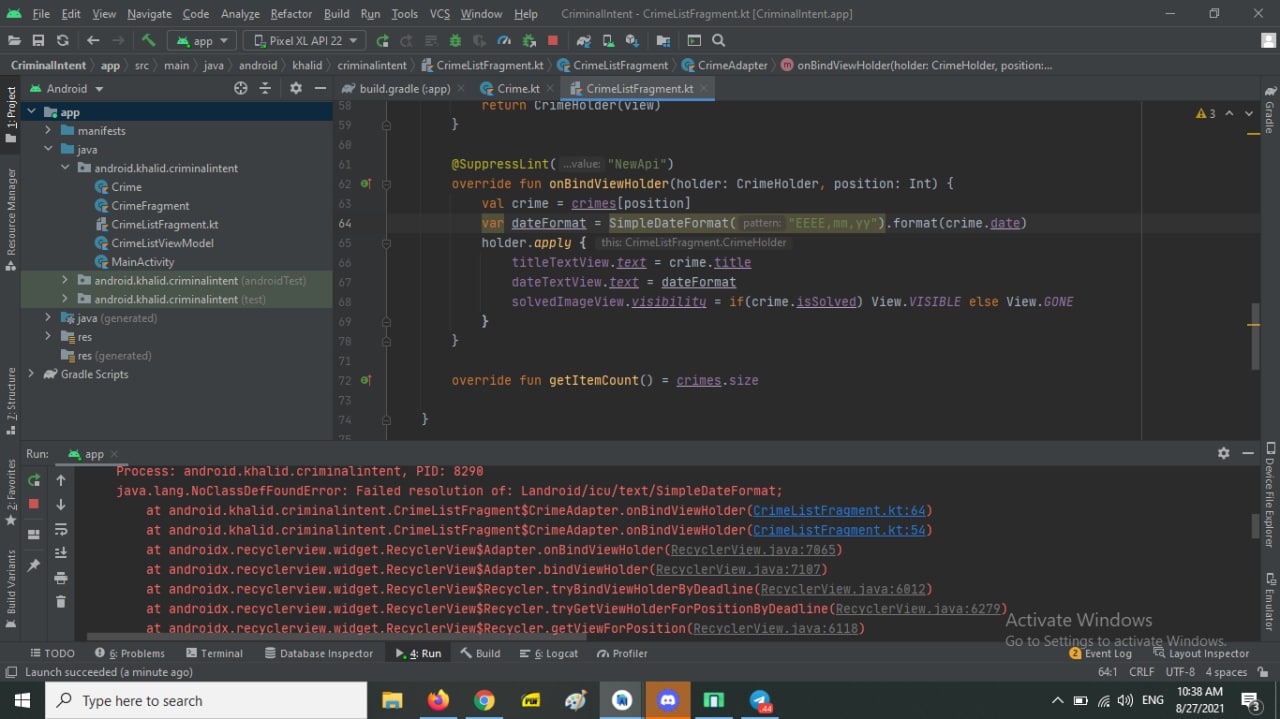
Task: Click the green Rerun app icon in toolbar
Action: point(382,40)
